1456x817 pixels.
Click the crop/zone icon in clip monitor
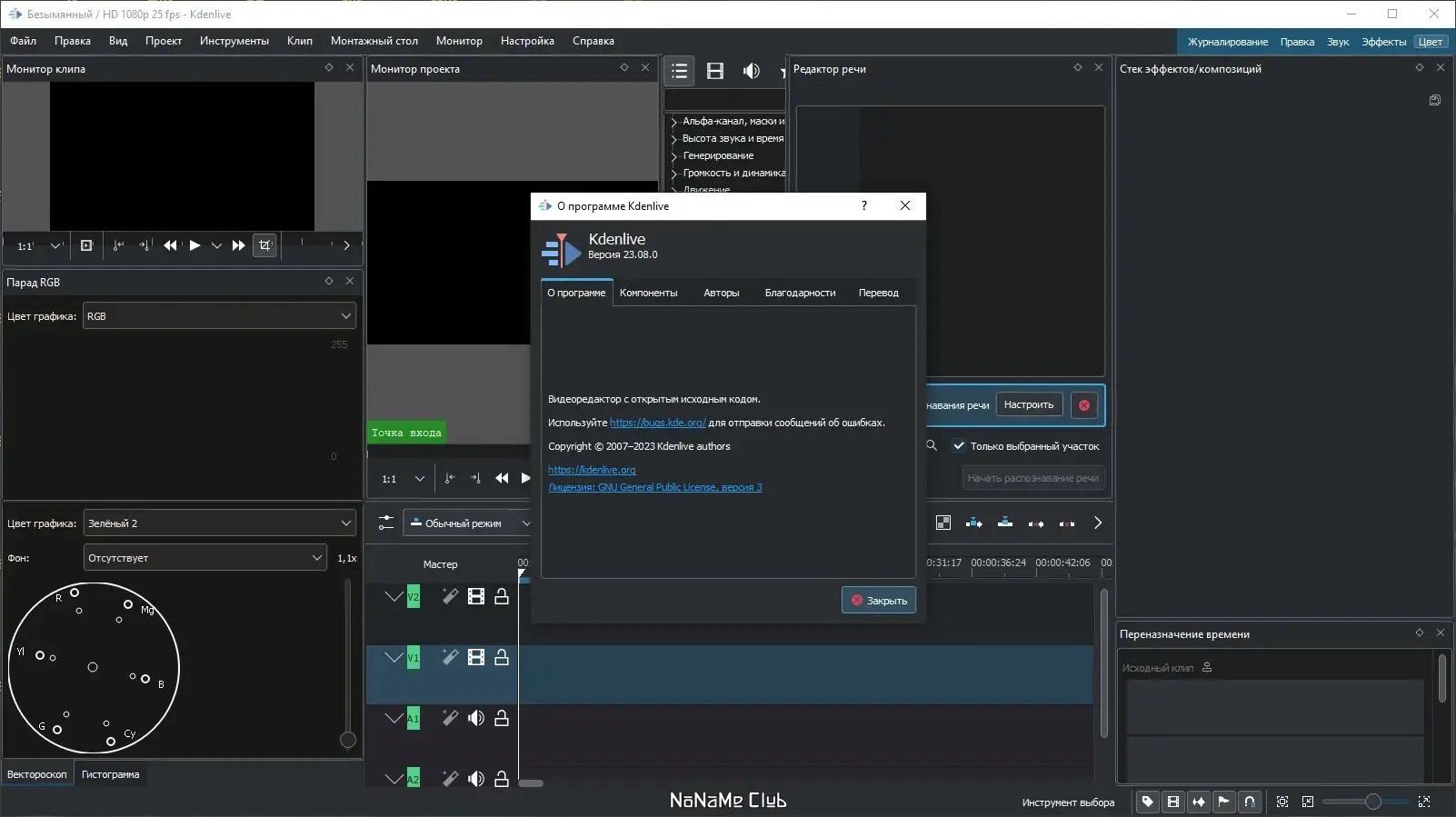[264, 245]
